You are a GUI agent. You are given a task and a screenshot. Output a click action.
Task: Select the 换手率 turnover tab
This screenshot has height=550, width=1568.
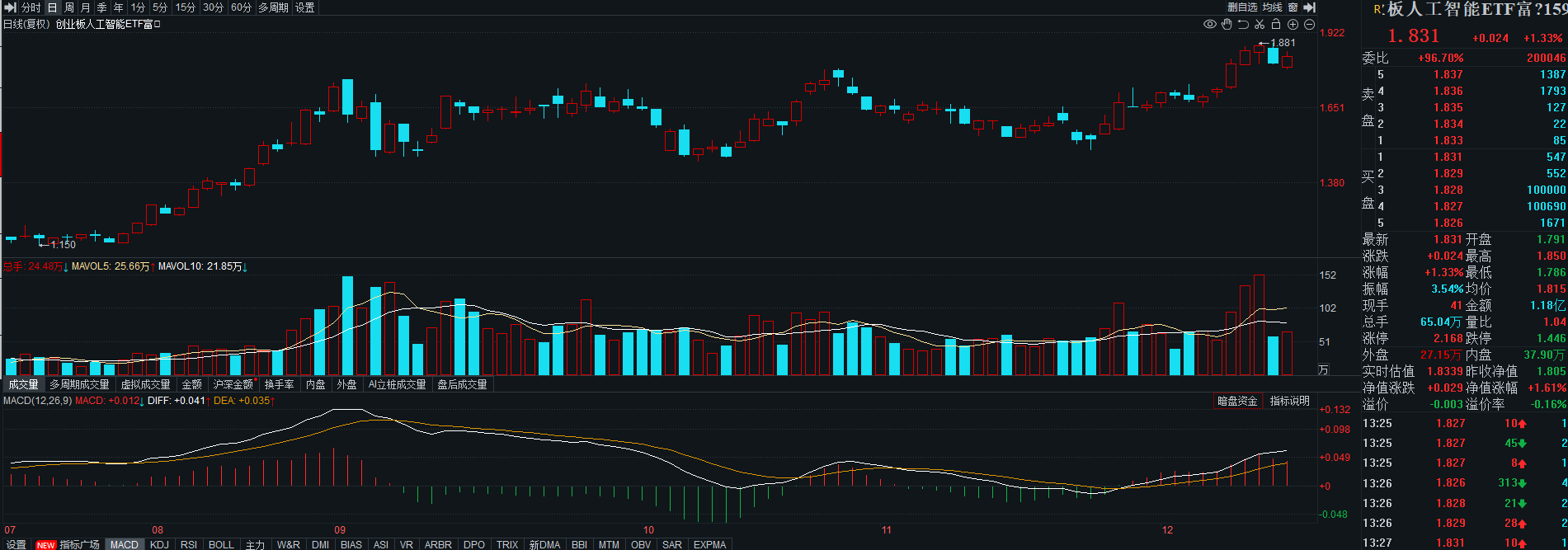[280, 384]
